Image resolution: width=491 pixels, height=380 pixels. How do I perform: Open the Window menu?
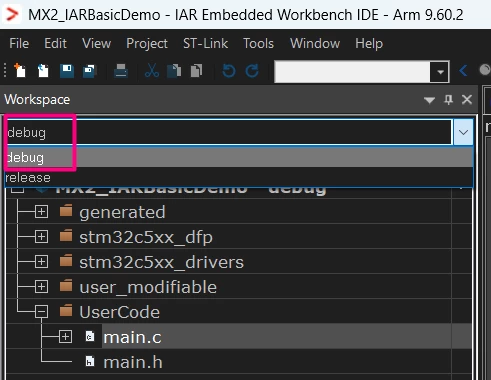[315, 43]
